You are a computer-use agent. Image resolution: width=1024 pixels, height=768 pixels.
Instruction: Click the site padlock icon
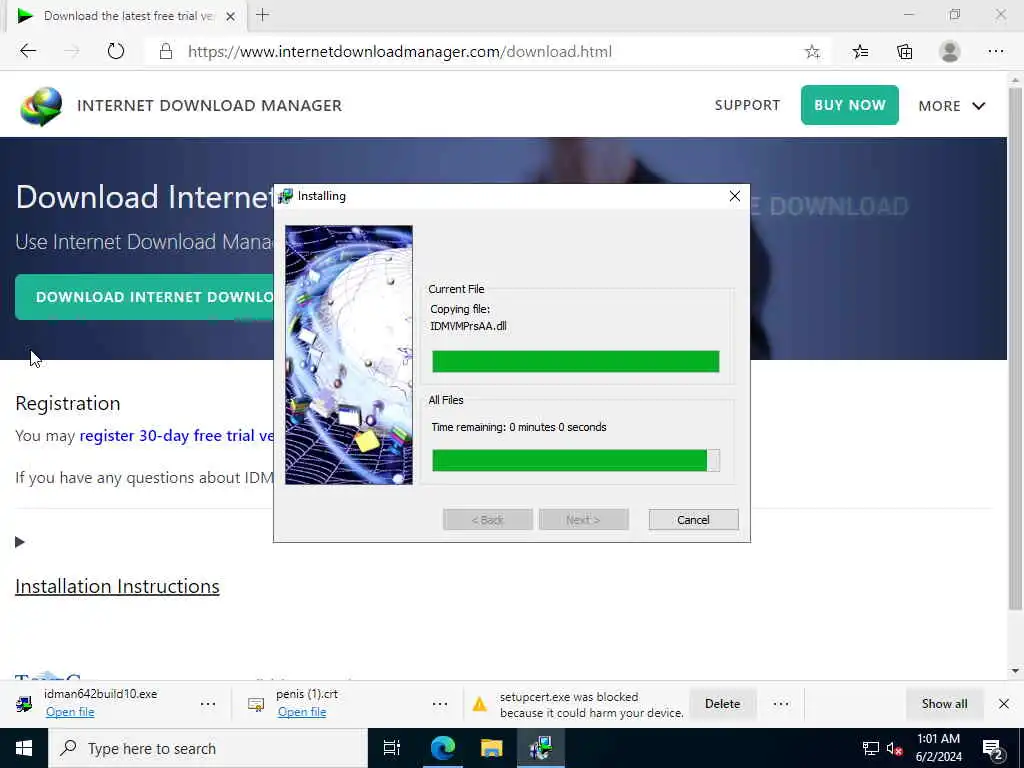coord(166,52)
